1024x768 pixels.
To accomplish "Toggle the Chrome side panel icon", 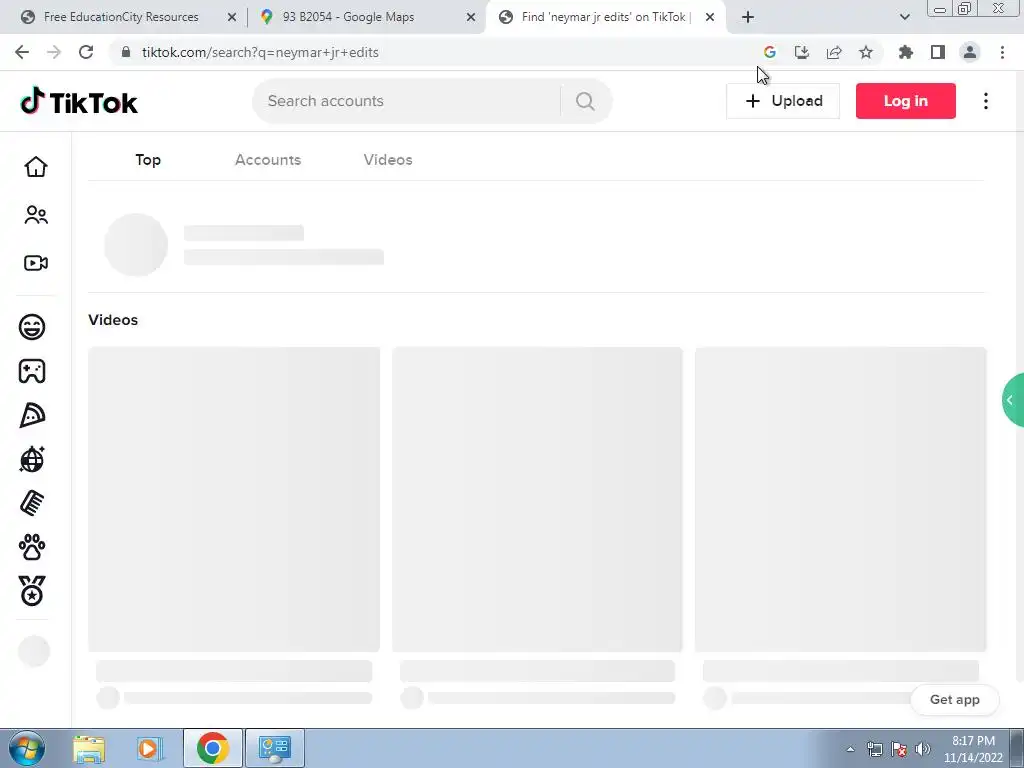I will click(938, 52).
